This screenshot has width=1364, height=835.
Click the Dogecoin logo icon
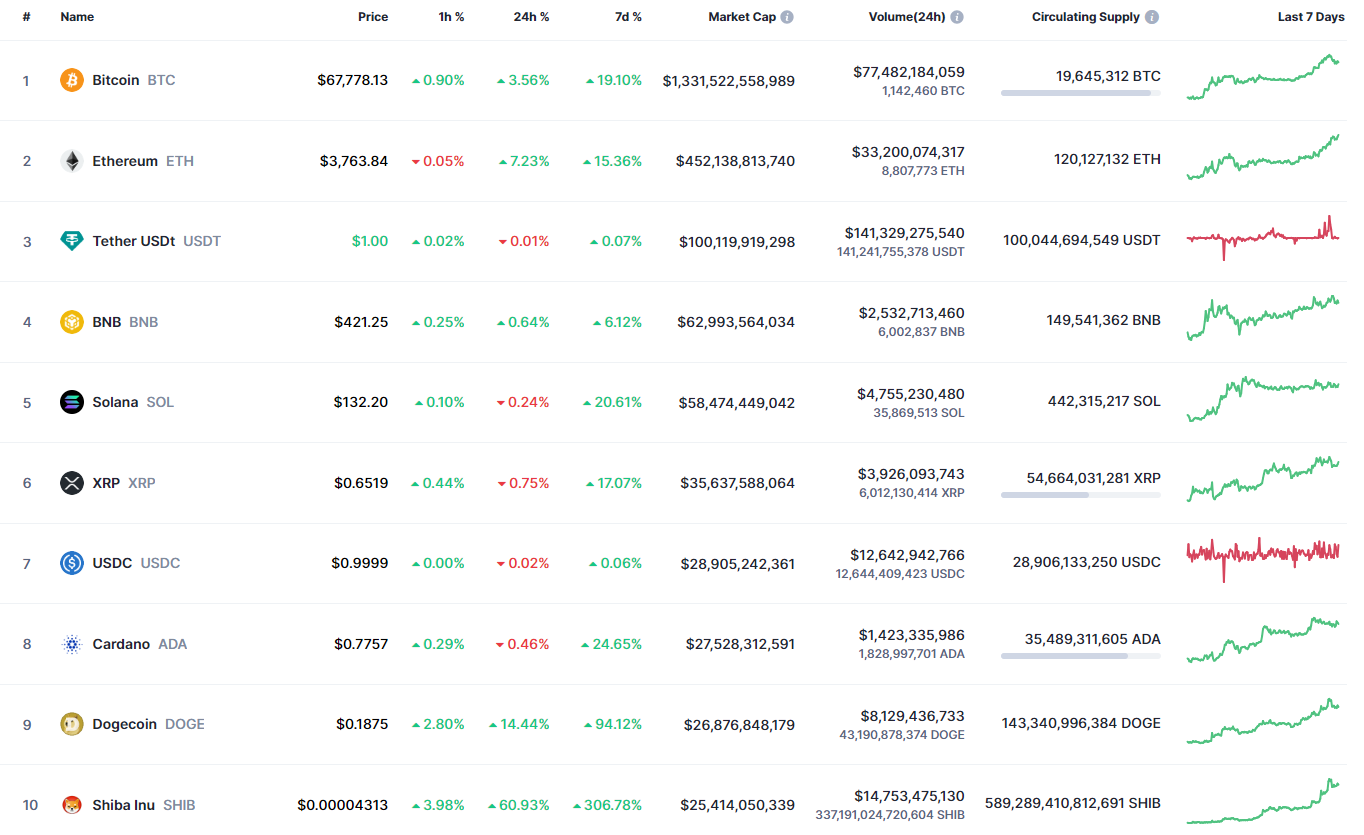[x=71, y=724]
